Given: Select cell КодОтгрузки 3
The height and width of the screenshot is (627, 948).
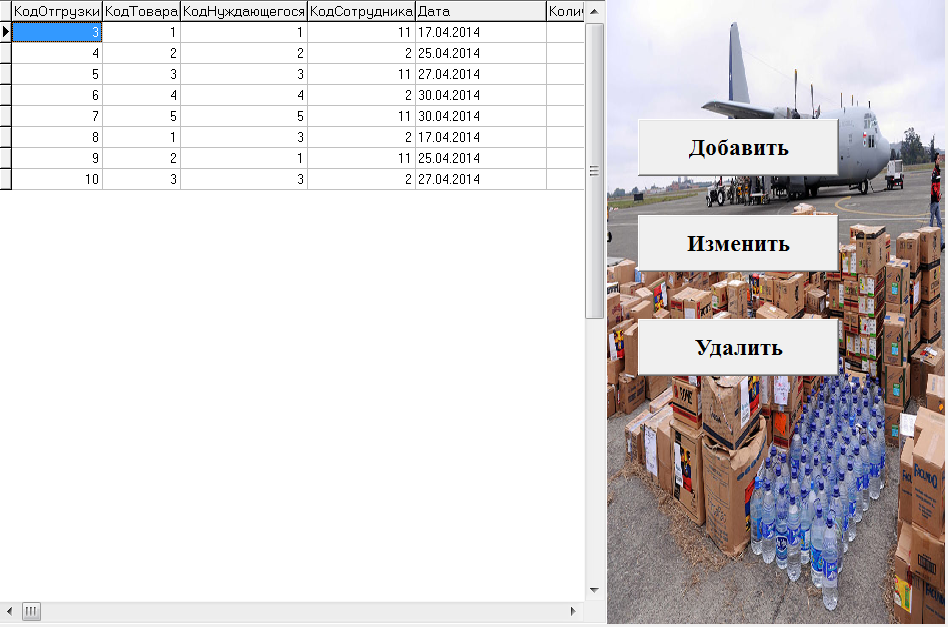Looking at the screenshot, I should coord(57,32).
